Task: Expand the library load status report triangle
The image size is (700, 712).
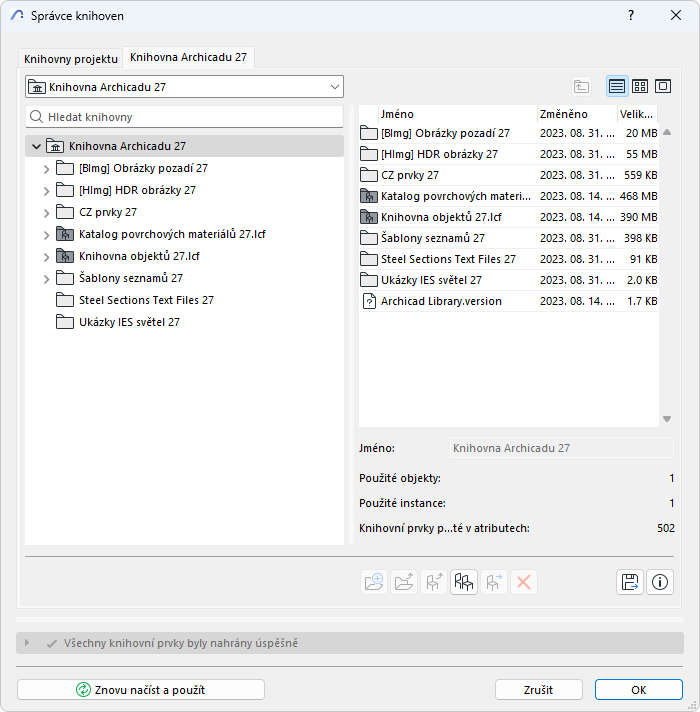Action: 27,643
